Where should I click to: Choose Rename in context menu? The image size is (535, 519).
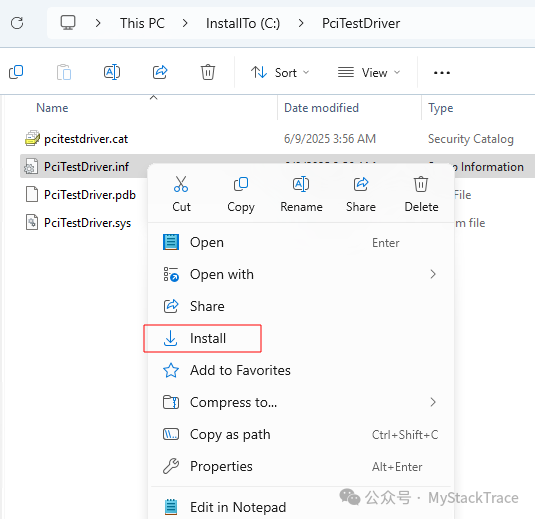point(301,194)
